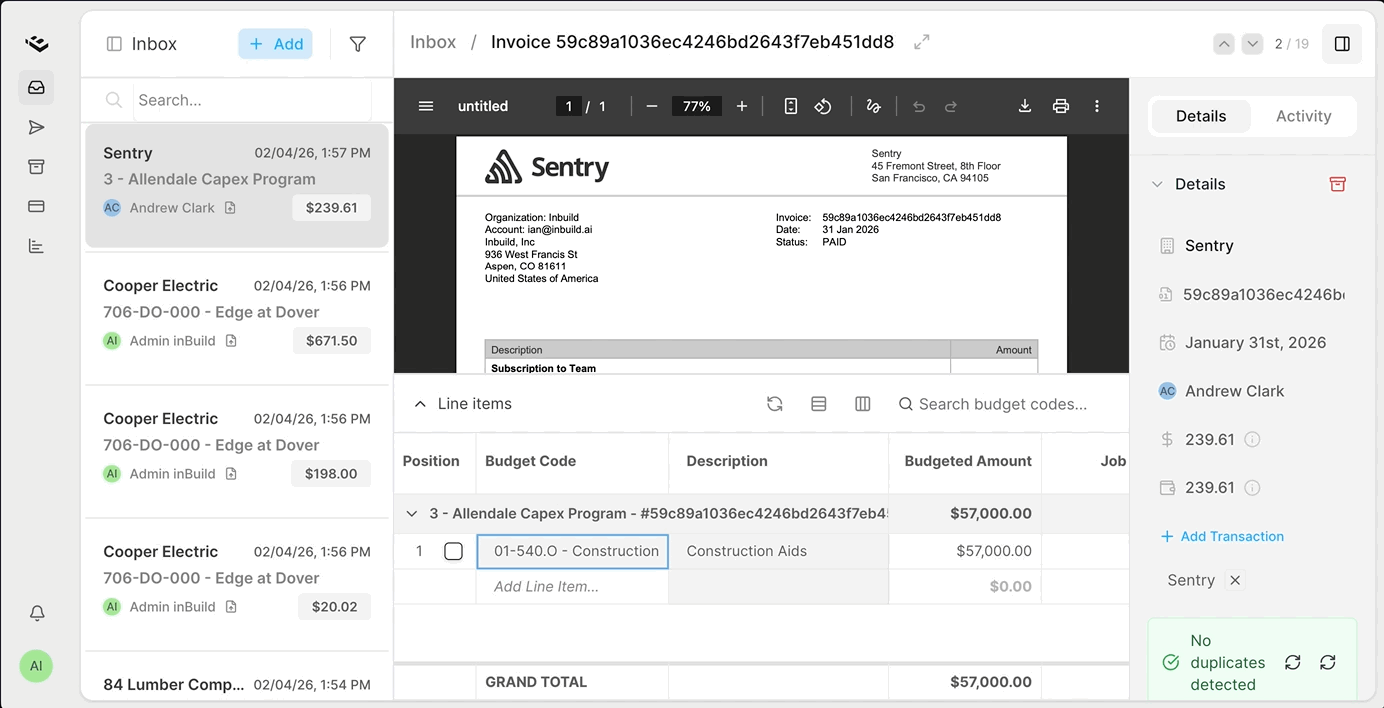Go to next invoice arrow
1384x708 pixels.
1252,44
